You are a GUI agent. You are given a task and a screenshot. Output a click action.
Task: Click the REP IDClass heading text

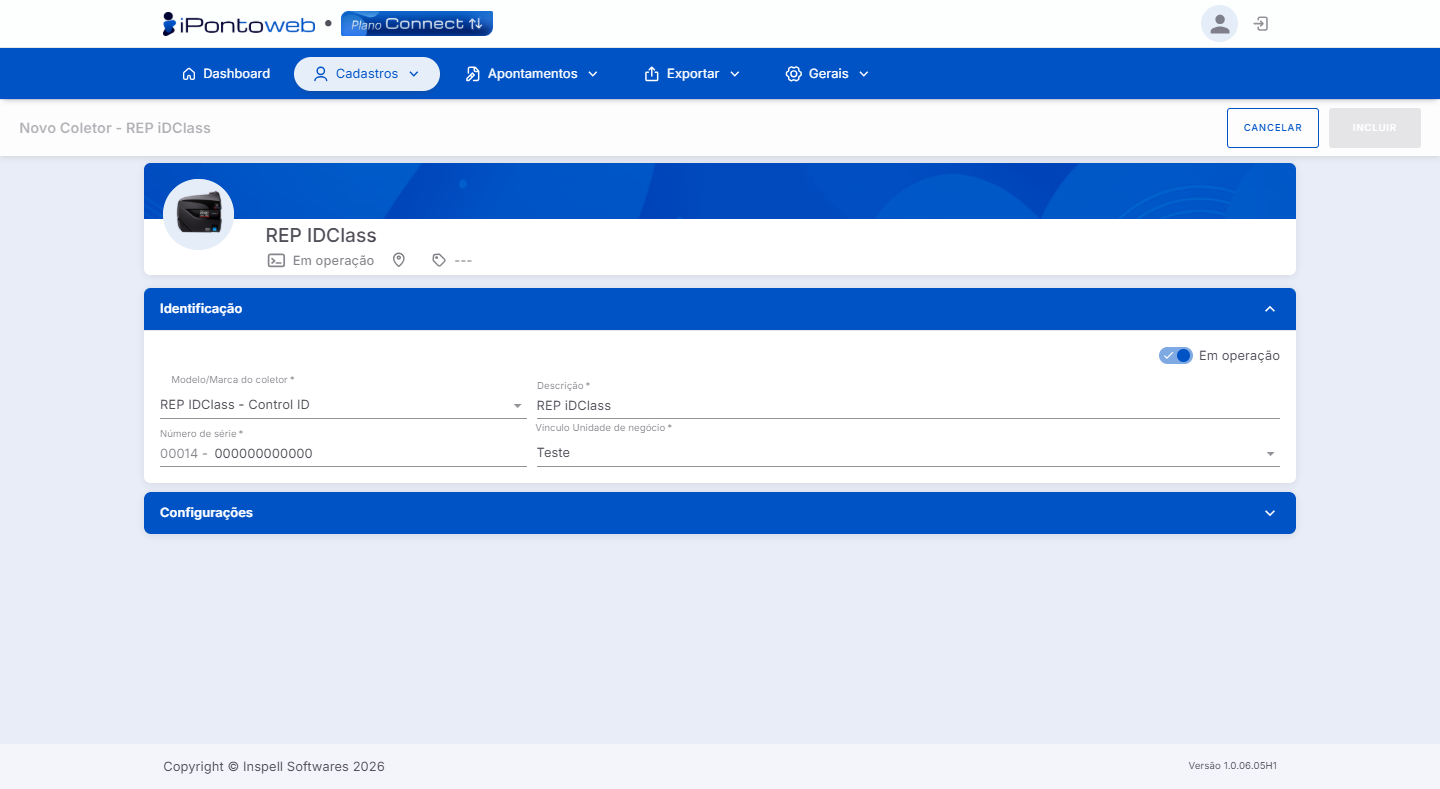click(321, 235)
